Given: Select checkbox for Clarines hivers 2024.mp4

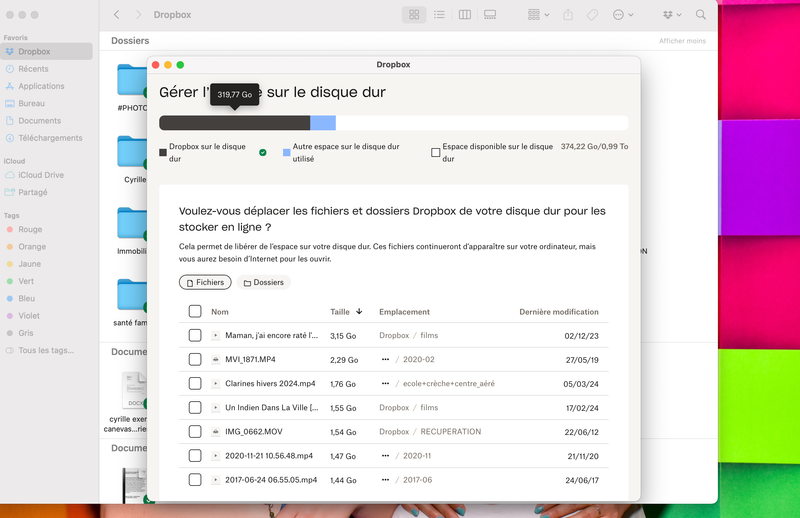Looking at the screenshot, I should (195, 384).
